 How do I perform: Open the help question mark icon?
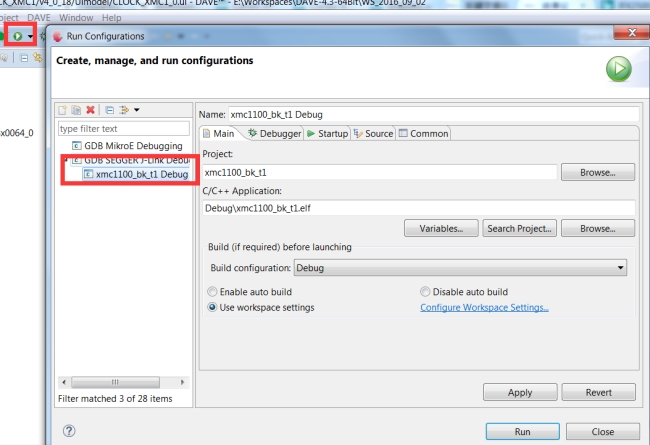click(69, 431)
